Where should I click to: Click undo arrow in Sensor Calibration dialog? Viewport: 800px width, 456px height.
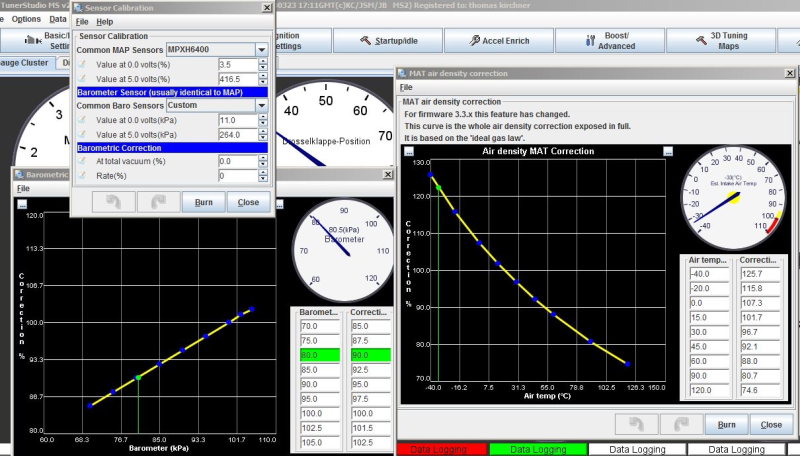[x=113, y=202]
